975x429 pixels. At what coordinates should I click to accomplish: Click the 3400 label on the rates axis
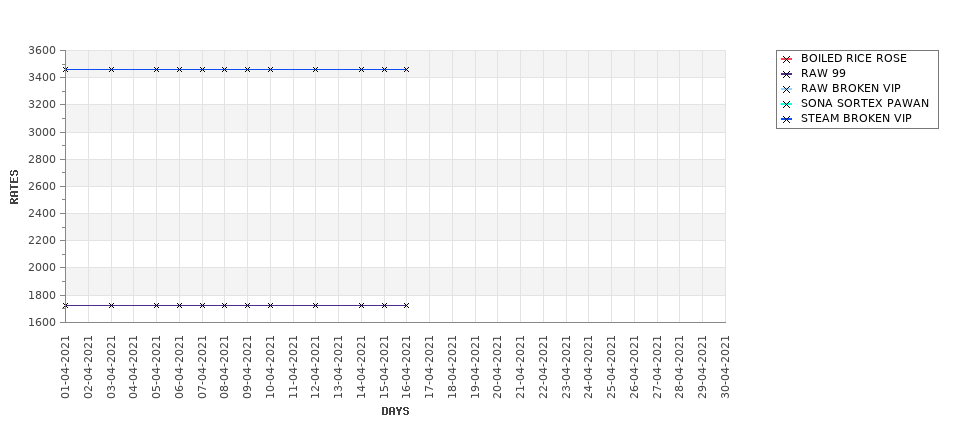coord(42,78)
